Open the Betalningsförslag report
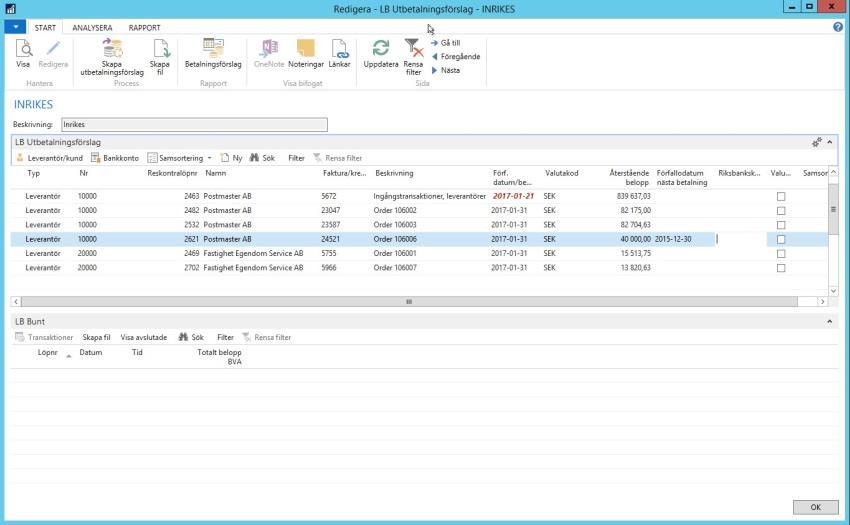This screenshot has height=525, width=850. pyautogui.click(x=213, y=54)
